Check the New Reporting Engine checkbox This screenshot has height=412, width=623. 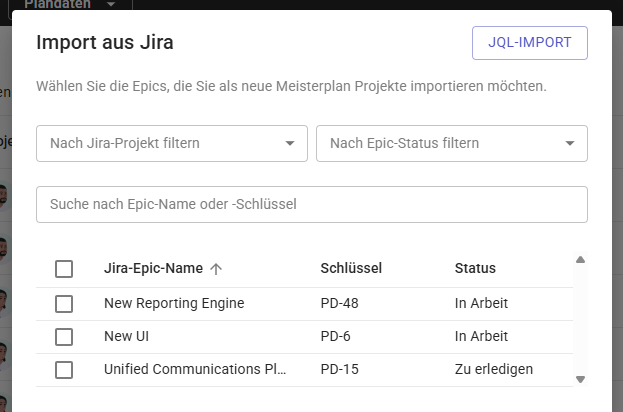(64, 304)
